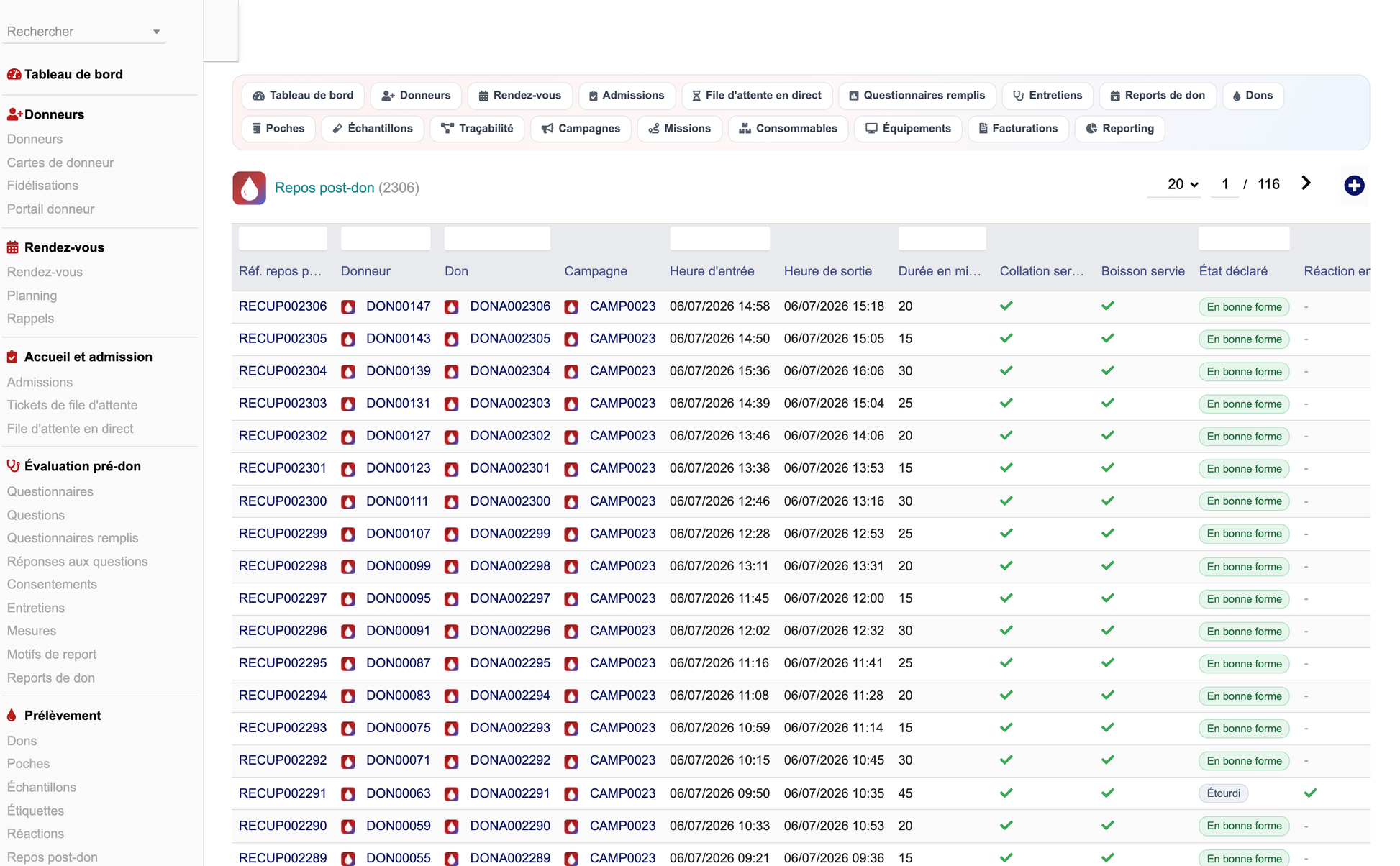
Task: Toggle Collation servie check for RECUP002306
Action: point(1006,306)
